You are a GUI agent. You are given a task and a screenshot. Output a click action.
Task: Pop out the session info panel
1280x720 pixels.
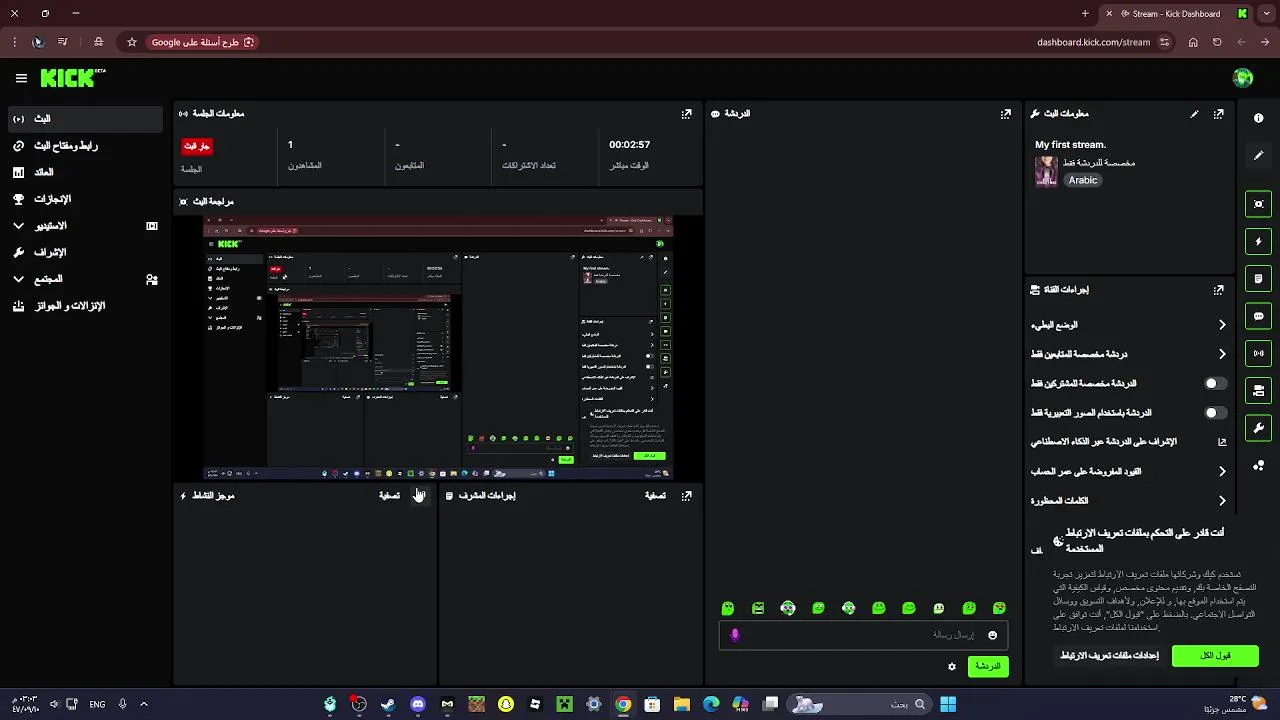coord(686,114)
